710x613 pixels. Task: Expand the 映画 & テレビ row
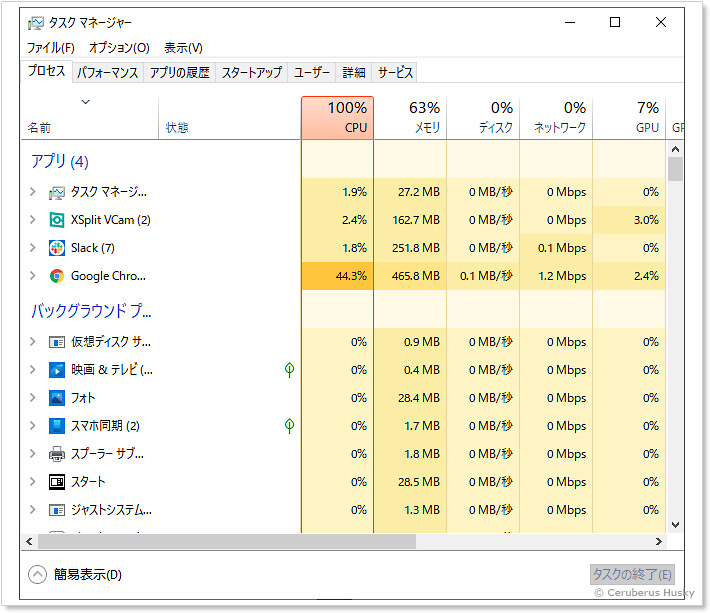(33, 370)
